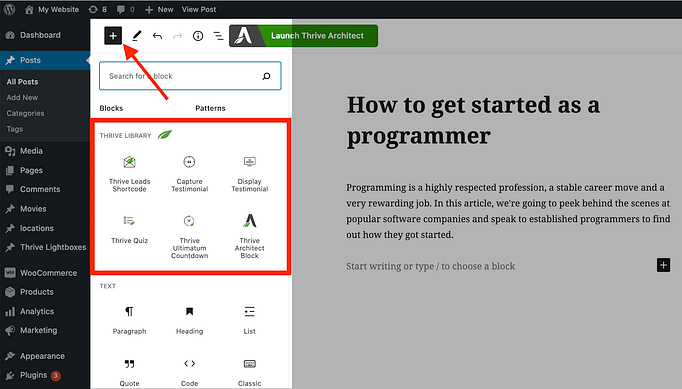The width and height of the screenshot is (682, 389).
Task: Open the Plugins menu
Action: pos(45,375)
